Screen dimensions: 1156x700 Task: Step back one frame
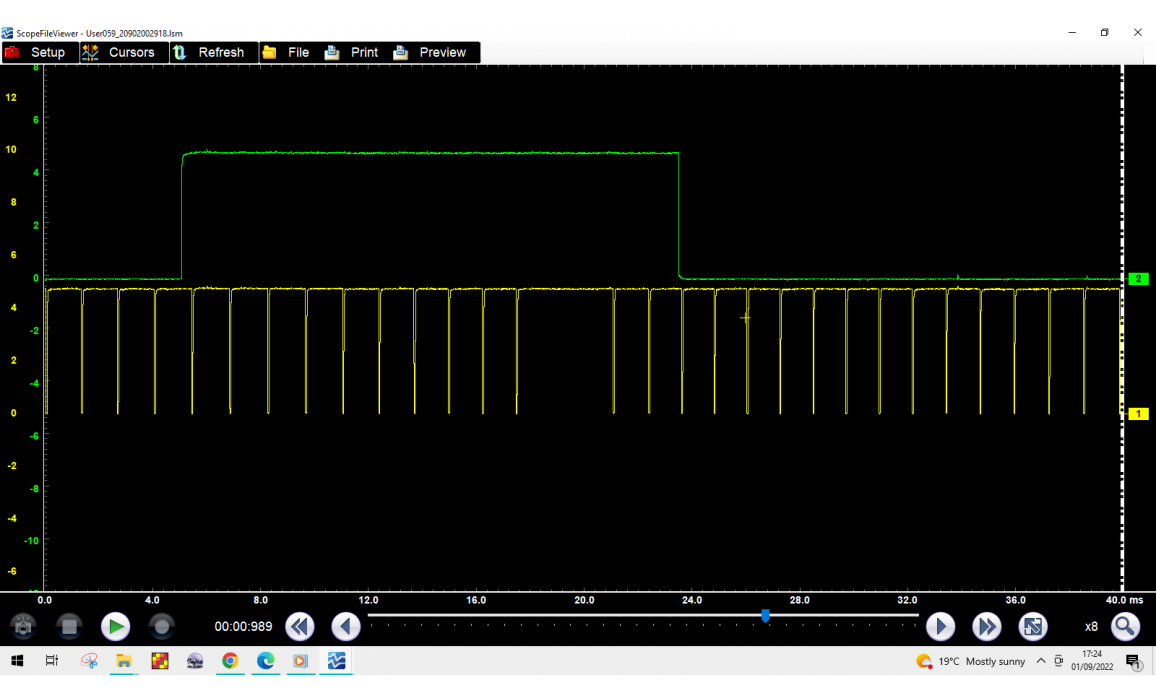[346, 627]
